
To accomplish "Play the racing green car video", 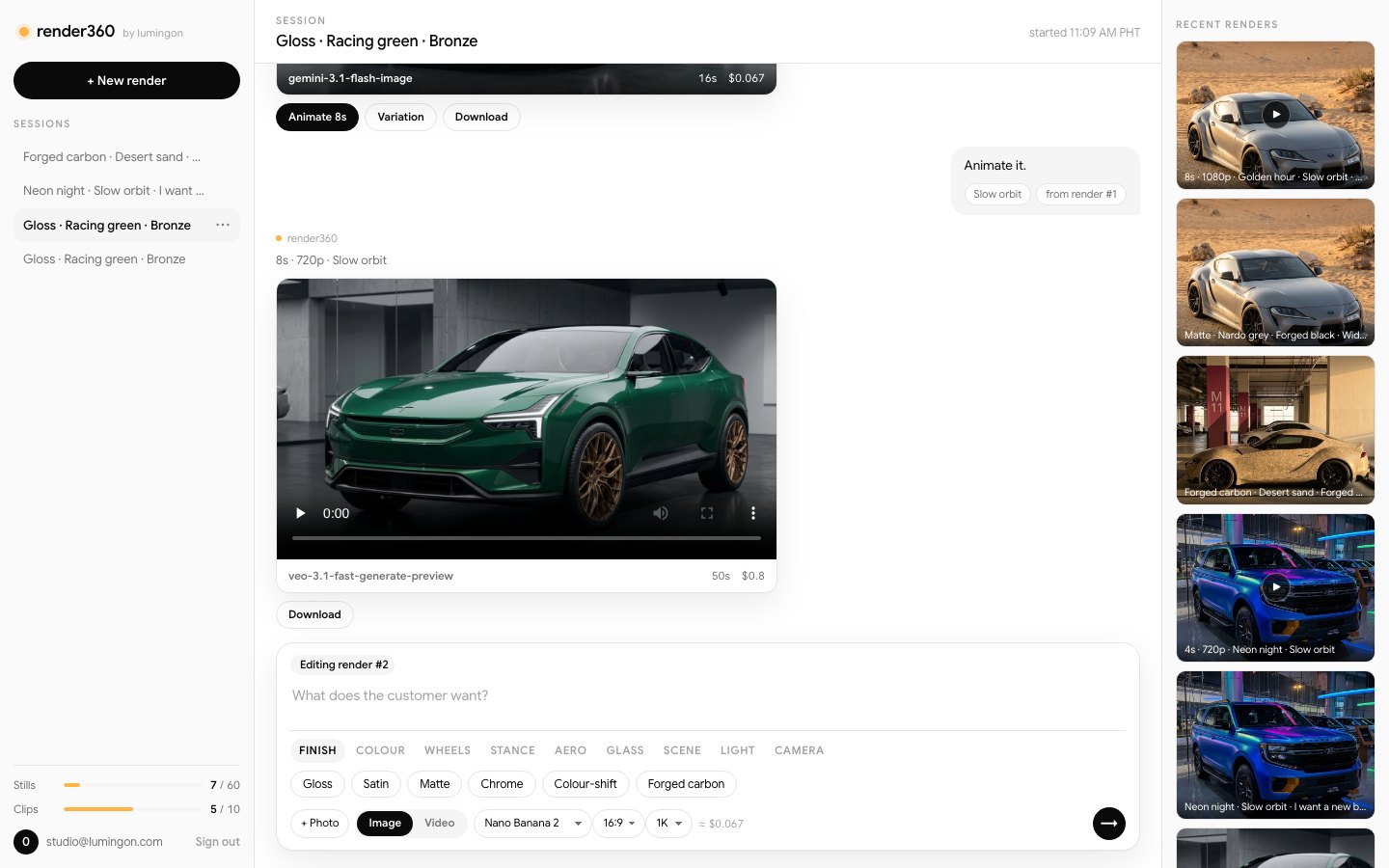I will coord(300,513).
